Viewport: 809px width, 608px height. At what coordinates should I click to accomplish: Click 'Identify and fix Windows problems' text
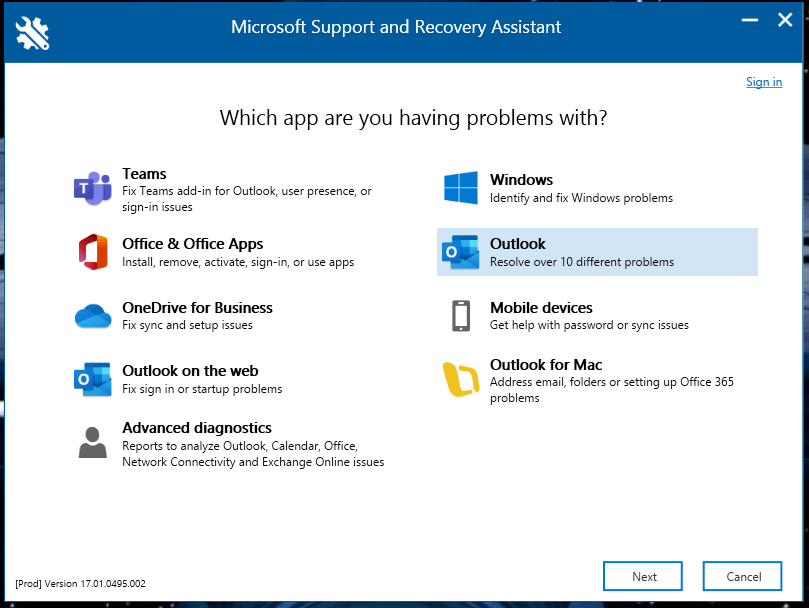pyautogui.click(x=581, y=198)
